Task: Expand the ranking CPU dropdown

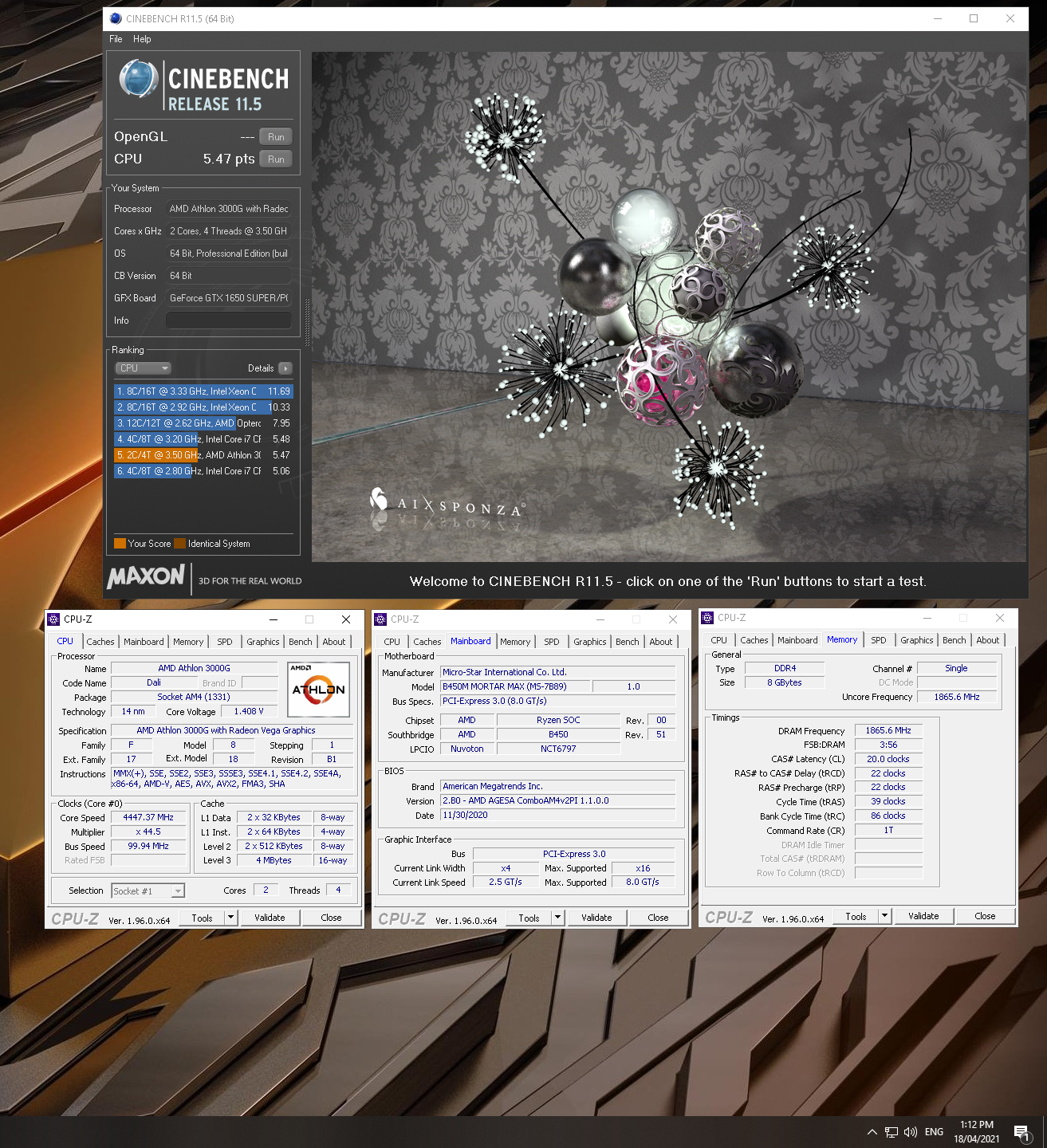Action: (x=144, y=368)
